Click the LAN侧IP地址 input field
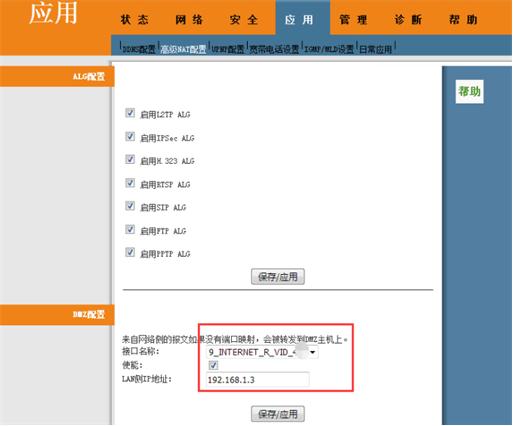513x426 pixels. [x=257, y=379]
